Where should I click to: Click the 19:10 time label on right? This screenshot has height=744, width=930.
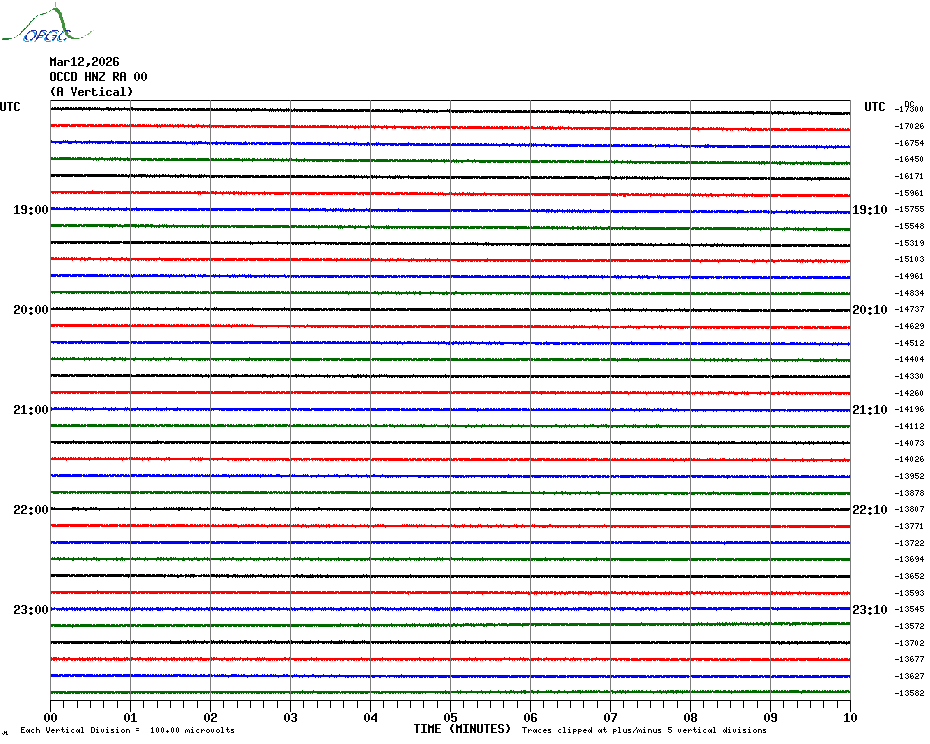coord(869,210)
